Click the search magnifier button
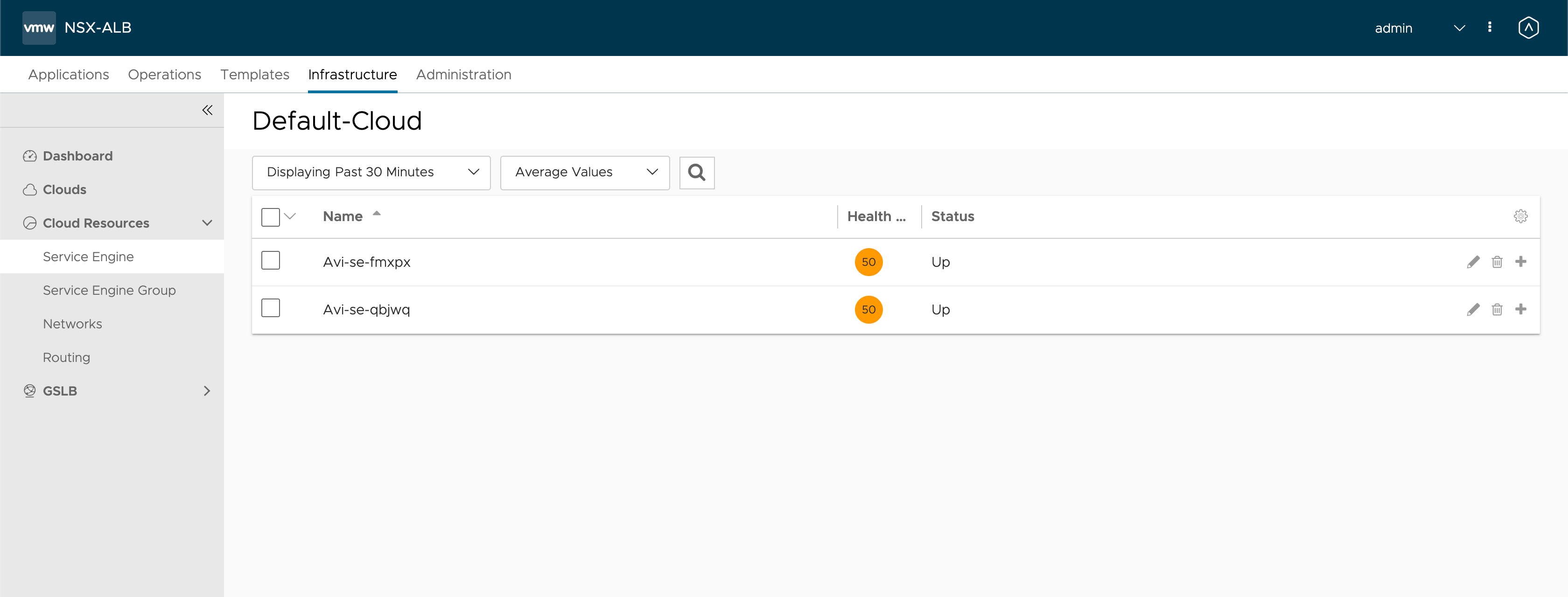Screen dimensions: 1568x597 point(697,173)
